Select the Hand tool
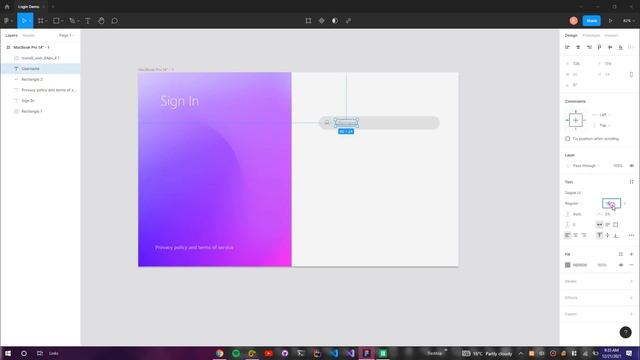640x360 pixels. pyautogui.click(x=101, y=21)
